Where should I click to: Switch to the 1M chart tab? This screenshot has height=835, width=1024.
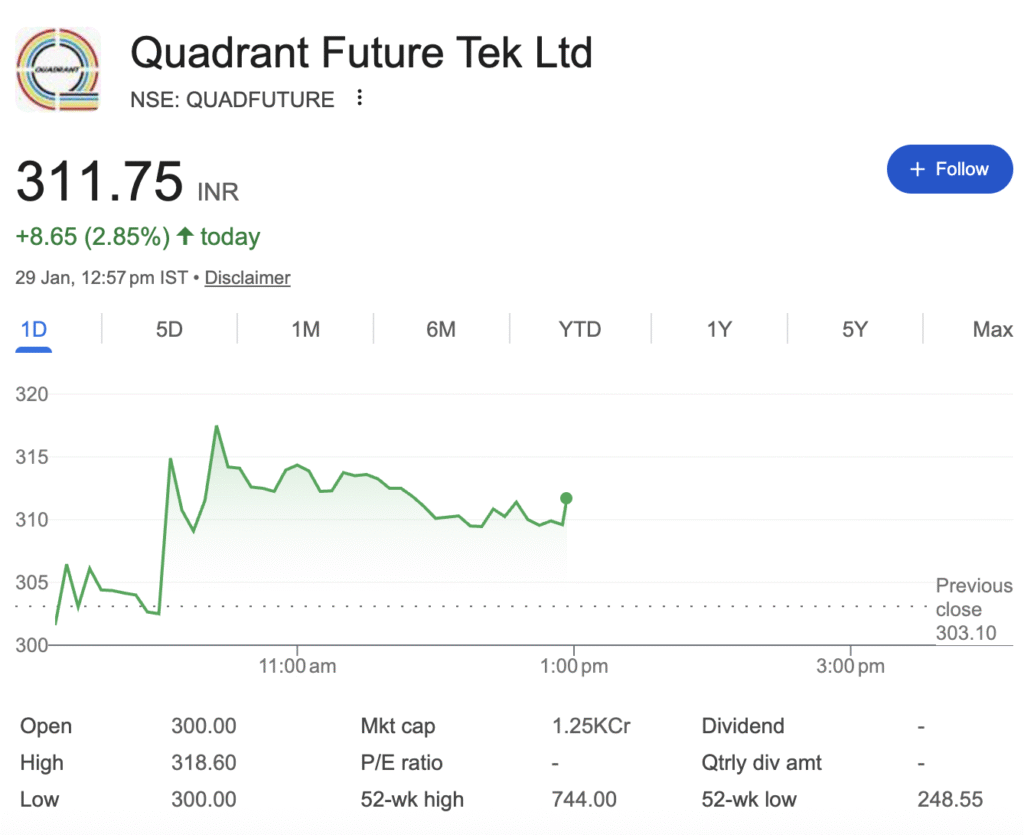(x=305, y=329)
